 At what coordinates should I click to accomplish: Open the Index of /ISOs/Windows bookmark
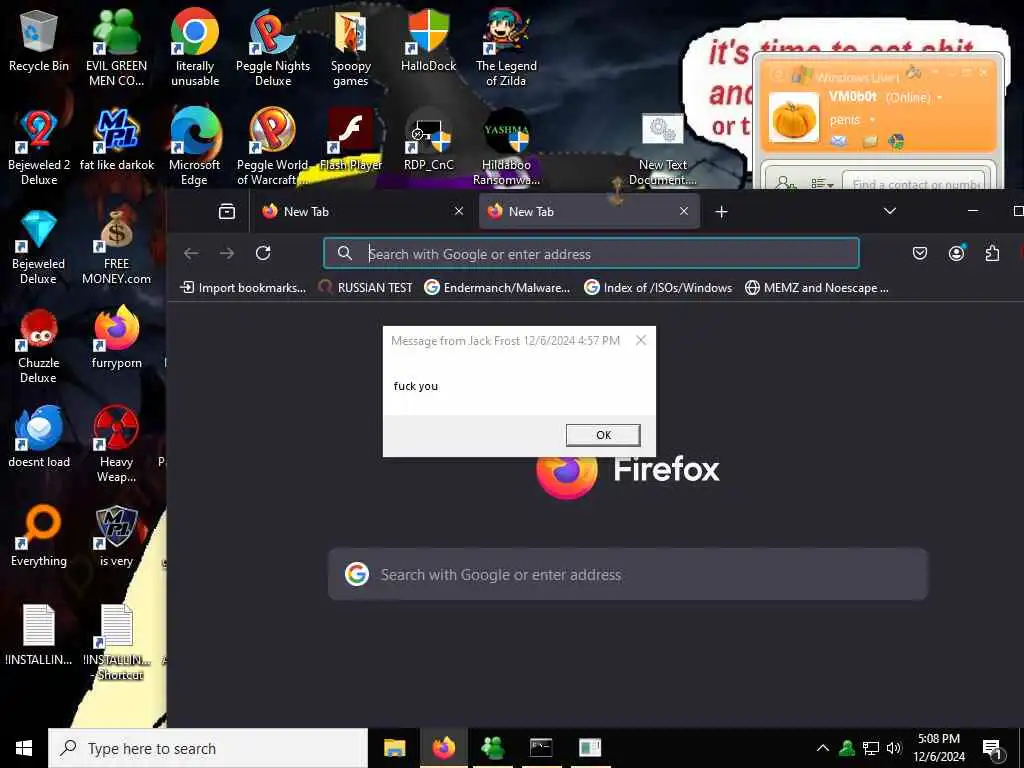(x=658, y=287)
